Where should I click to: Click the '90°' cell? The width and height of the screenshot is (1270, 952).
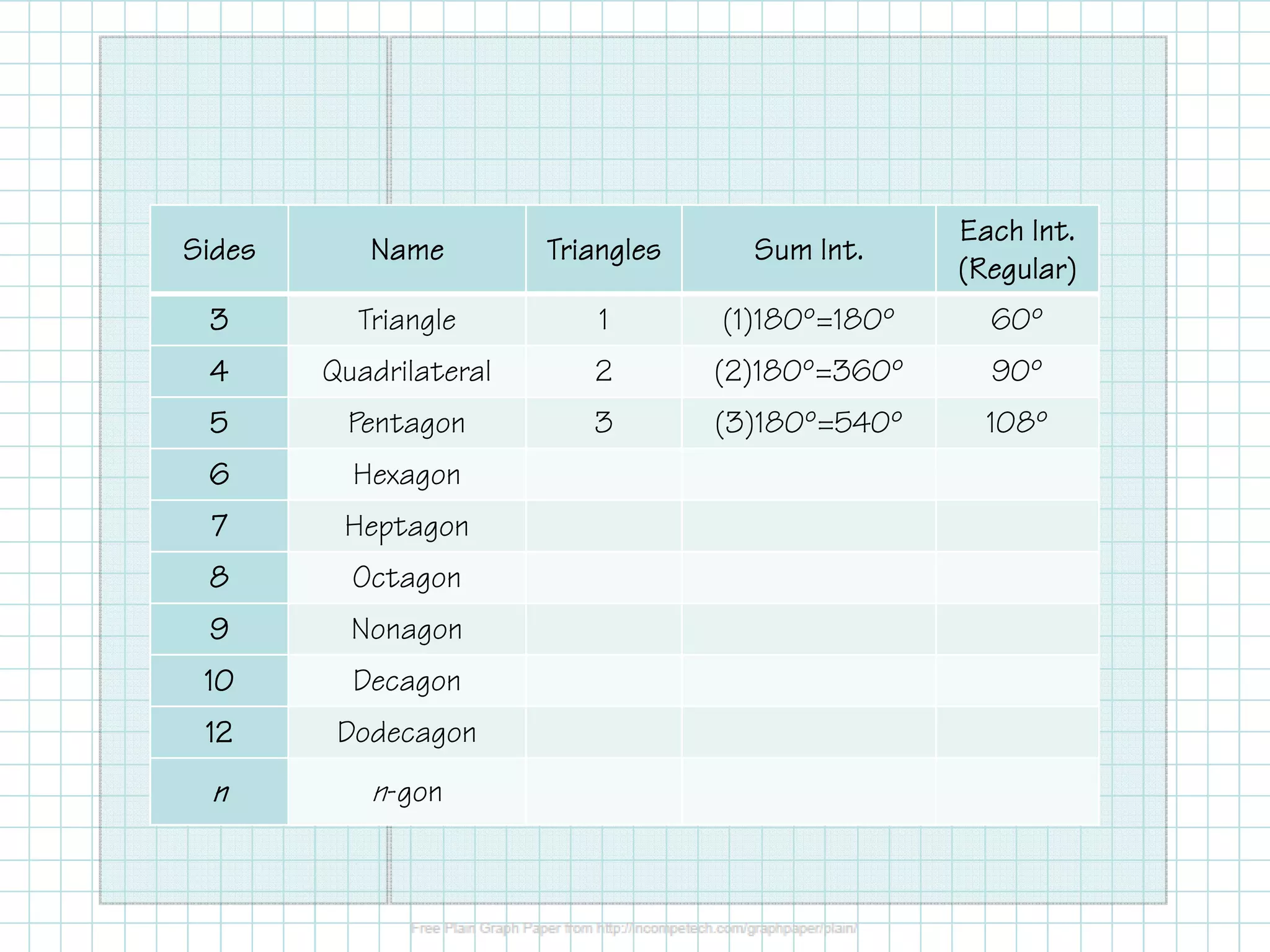(x=1017, y=371)
